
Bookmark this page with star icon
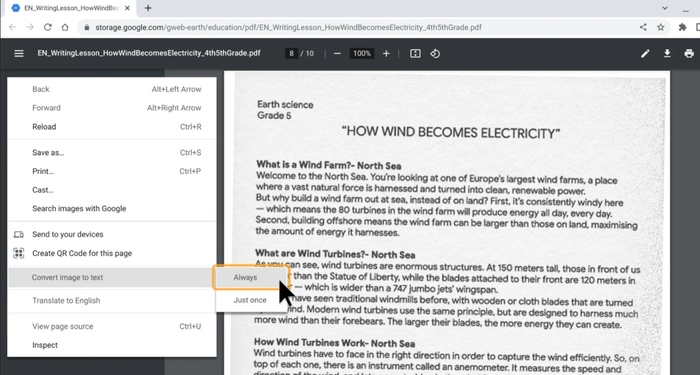661,27
